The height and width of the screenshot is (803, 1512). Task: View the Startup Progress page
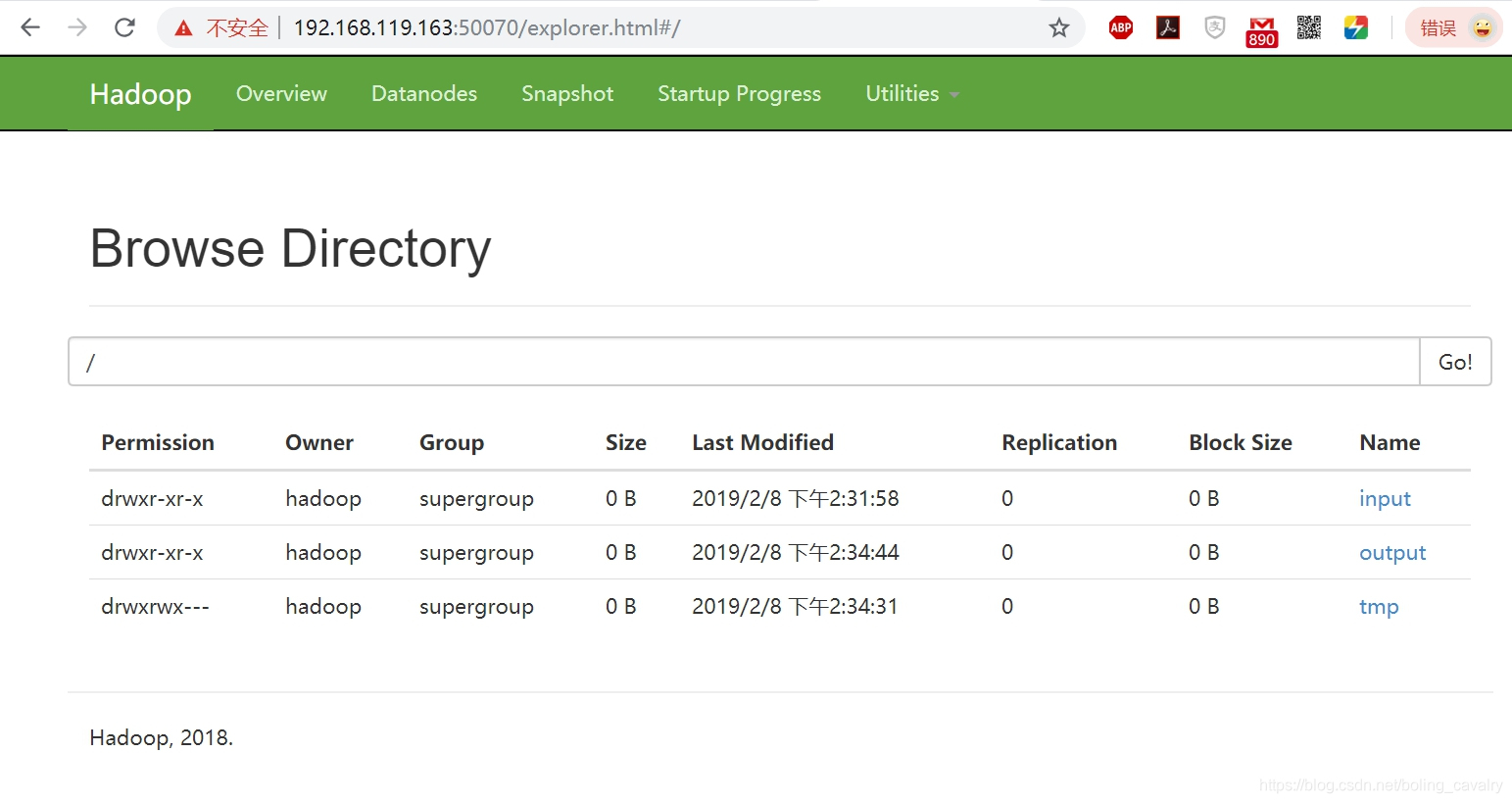(739, 93)
